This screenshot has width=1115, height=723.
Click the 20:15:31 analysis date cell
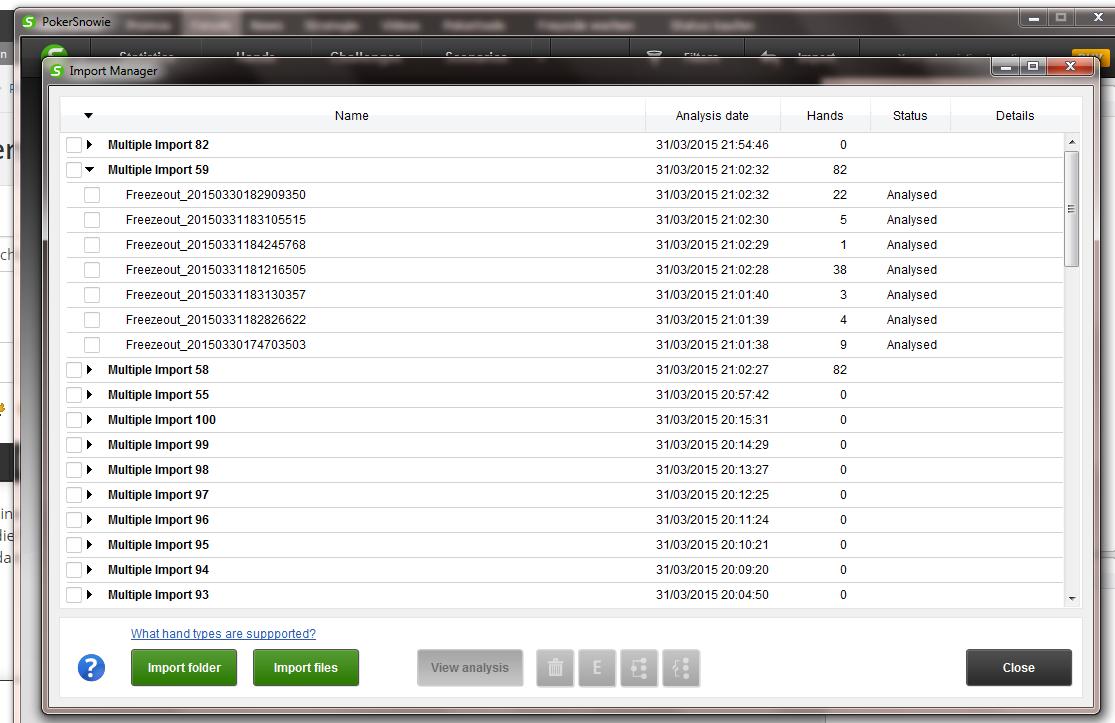pos(712,419)
